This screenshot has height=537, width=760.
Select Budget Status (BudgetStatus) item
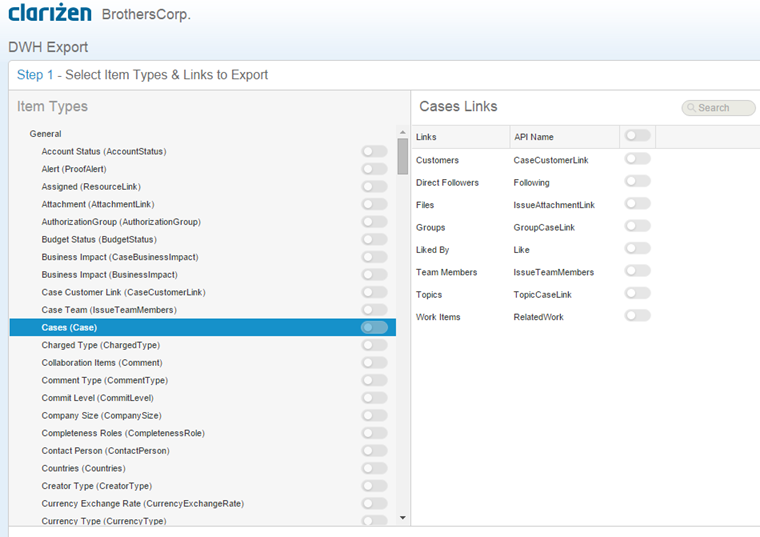pos(99,239)
